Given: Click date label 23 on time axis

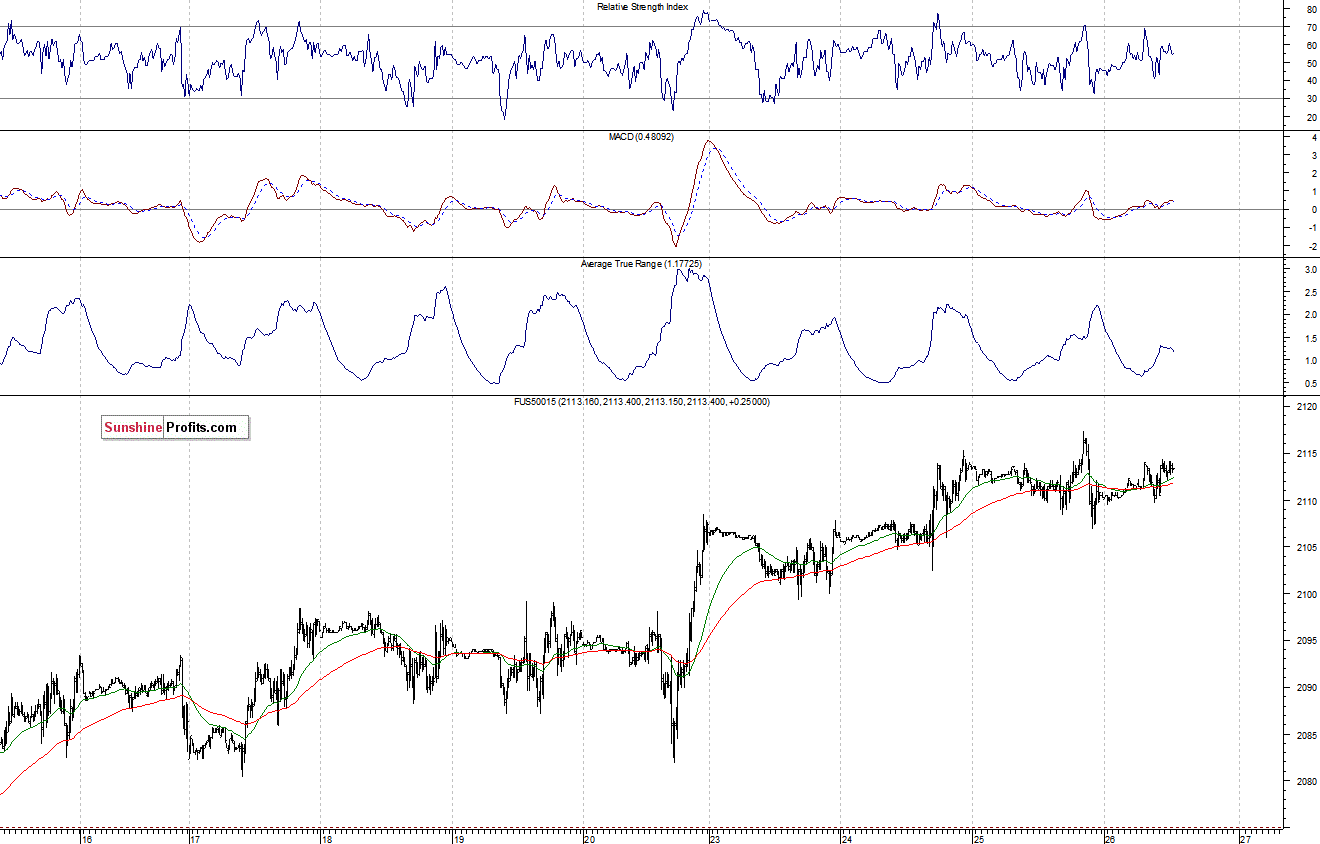Looking at the screenshot, I should pyautogui.click(x=716, y=838).
